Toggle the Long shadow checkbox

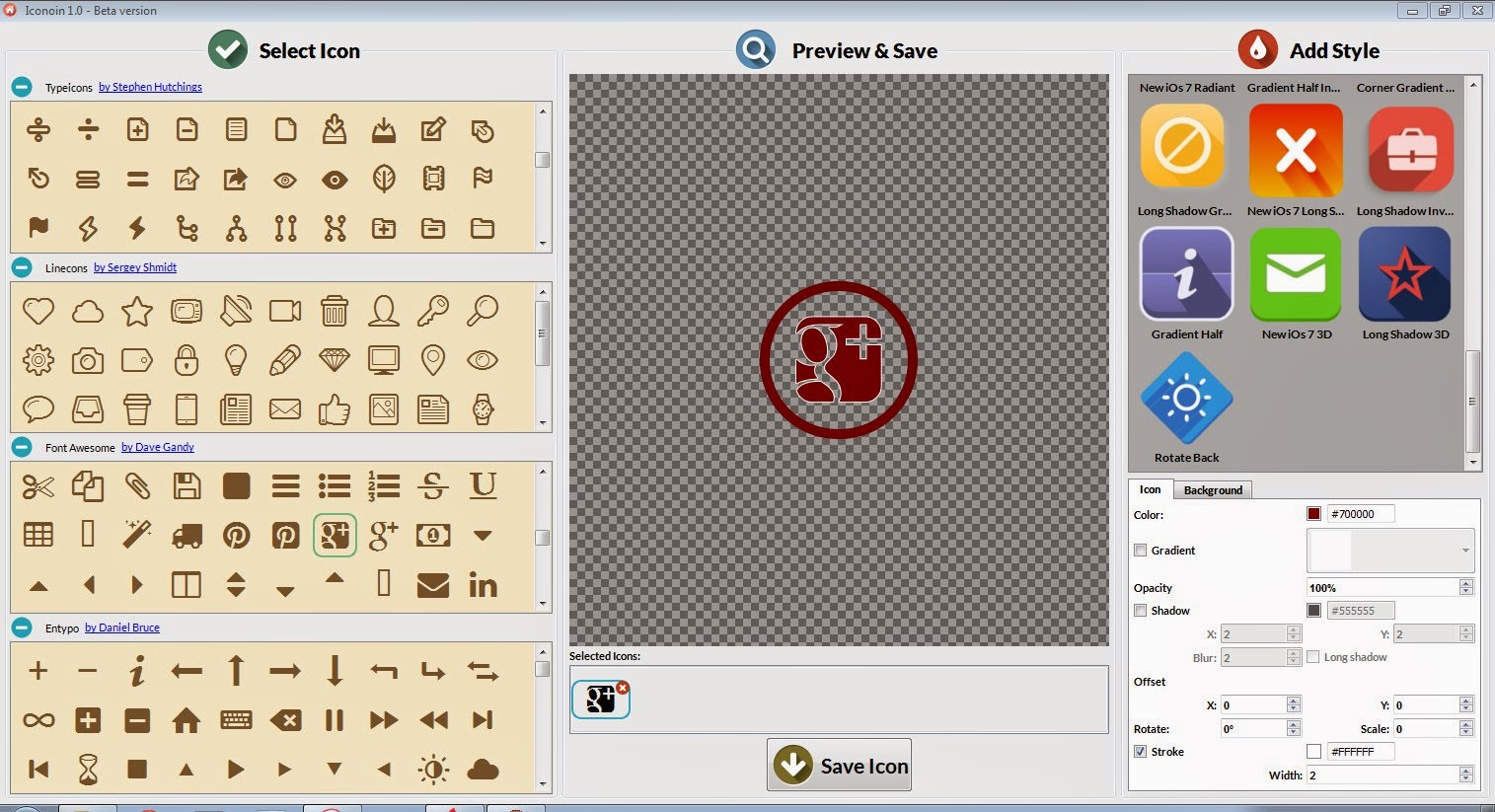coord(1313,657)
